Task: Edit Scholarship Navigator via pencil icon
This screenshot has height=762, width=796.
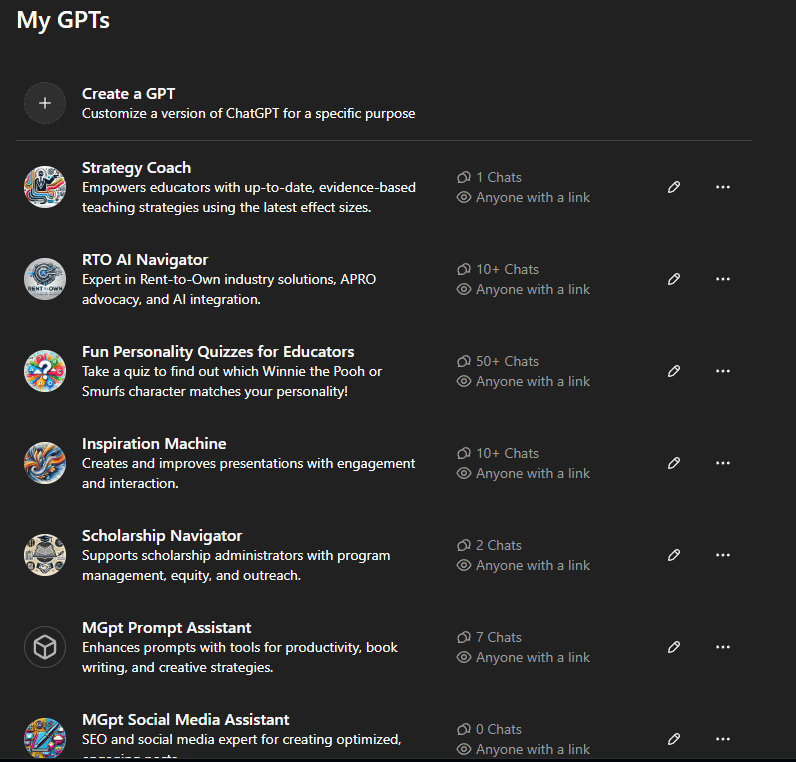Action: pyautogui.click(x=674, y=555)
